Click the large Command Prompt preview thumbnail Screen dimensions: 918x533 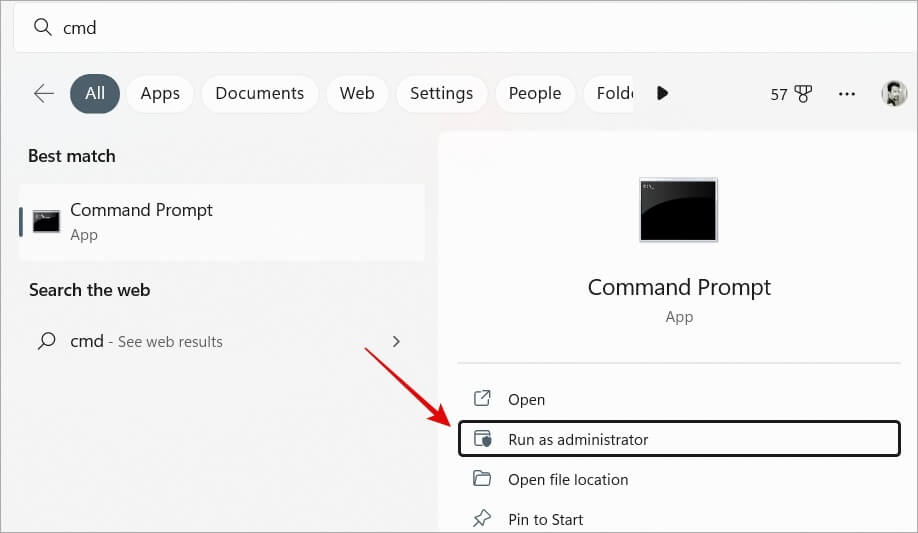[x=678, y=210]
